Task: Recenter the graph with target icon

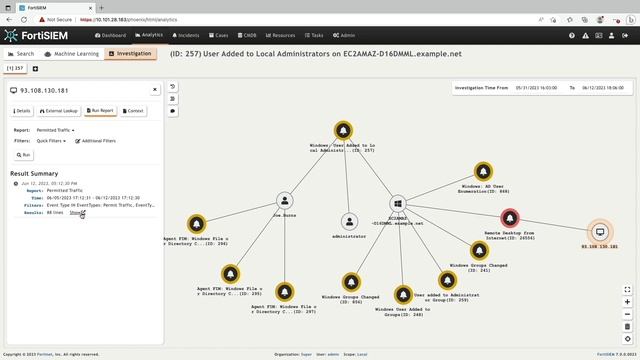Action: pyautogui.click(x=627, y=339)
